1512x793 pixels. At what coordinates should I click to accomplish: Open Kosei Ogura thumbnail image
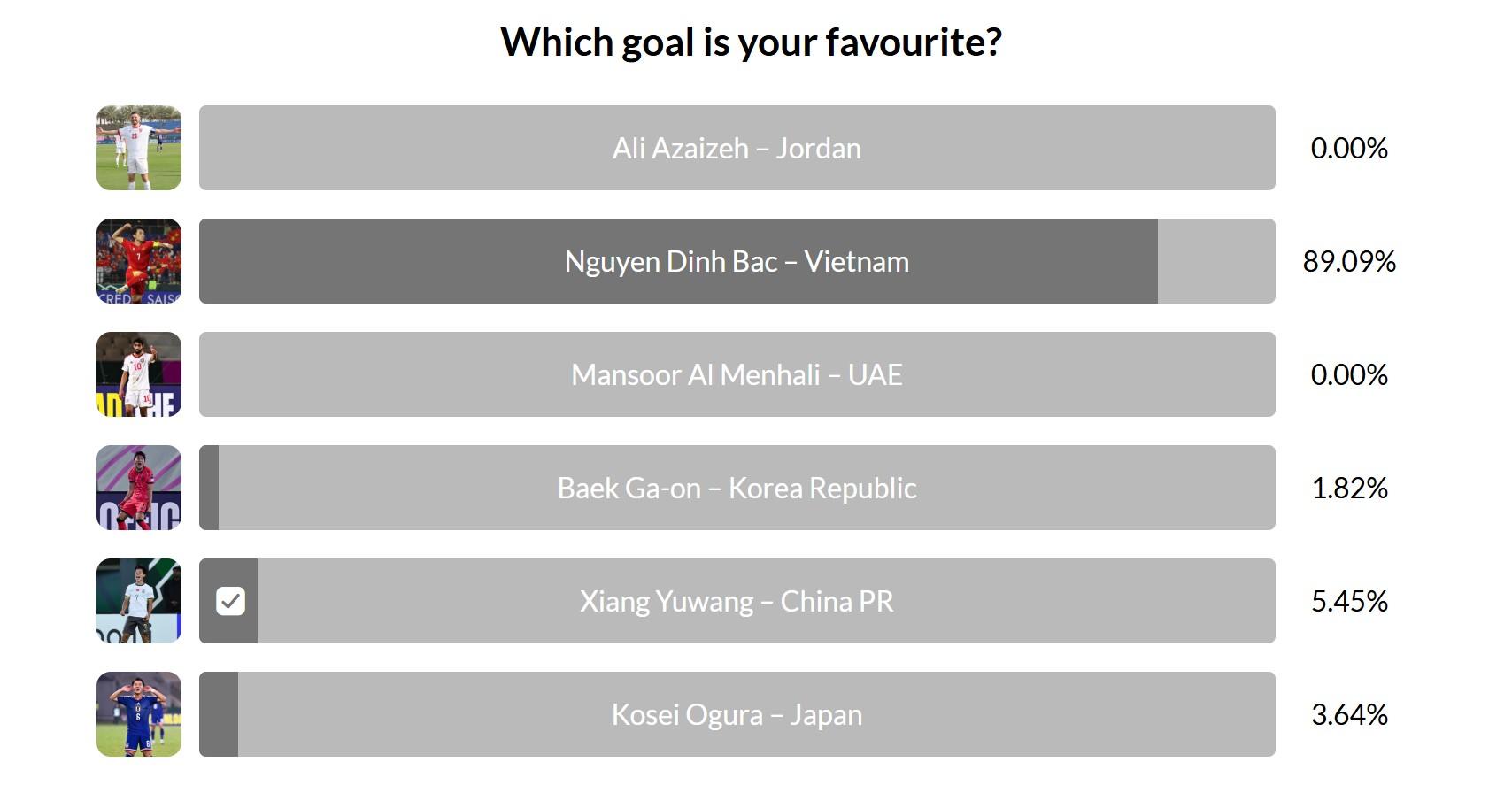tap(139, 714)
